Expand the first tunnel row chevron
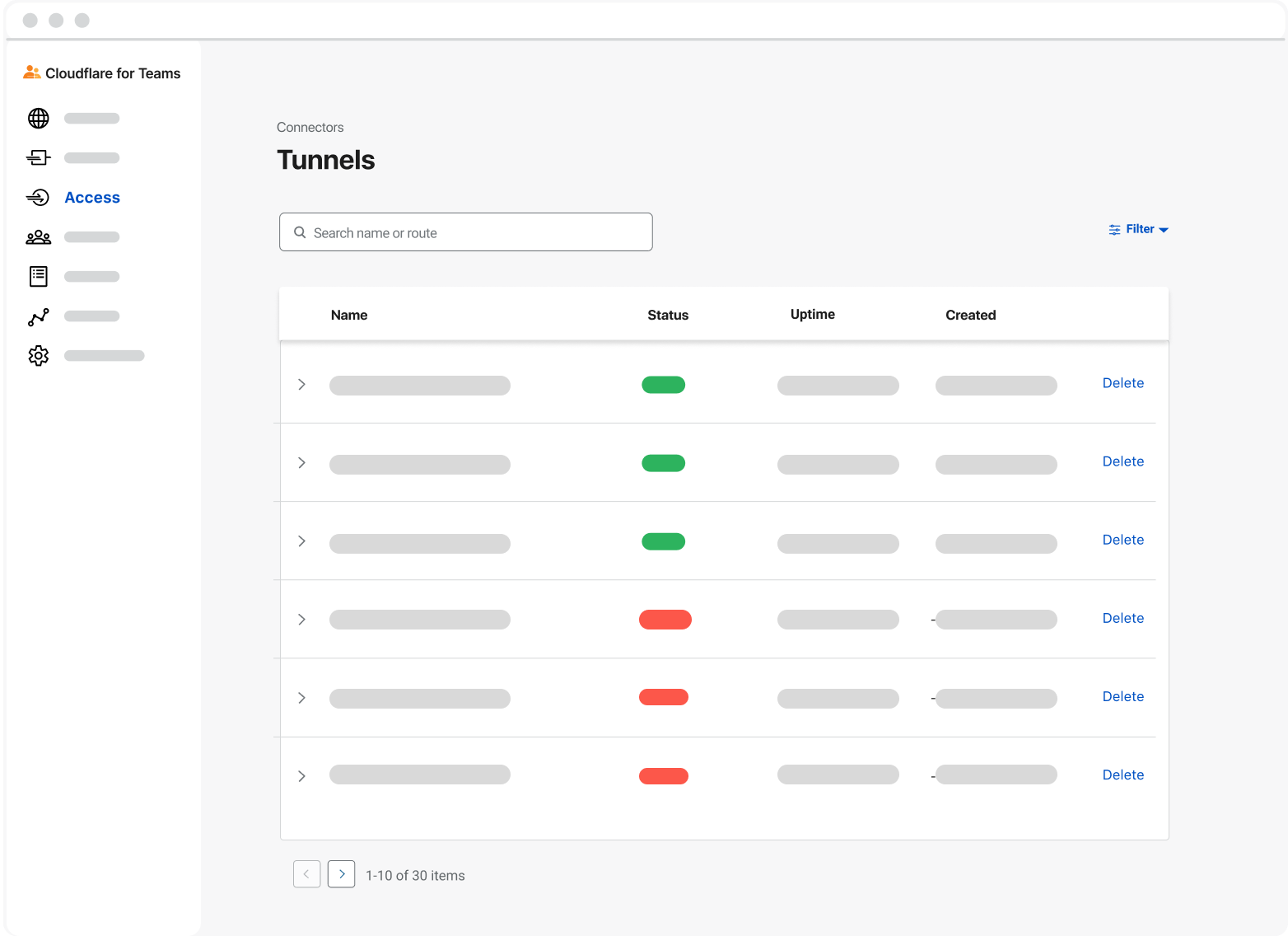 301,385
